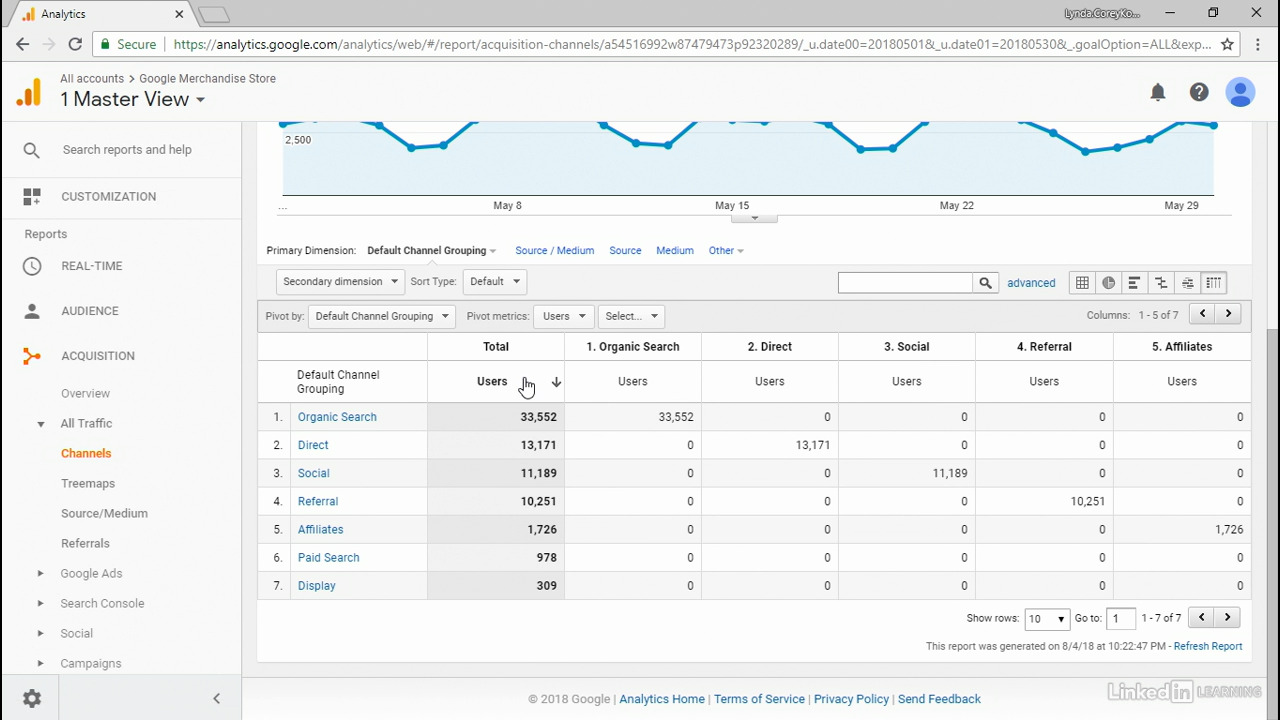Open the Other primary dimension dropdown
This screenshot has width=1280, height=720.
(x=726, y=251)
